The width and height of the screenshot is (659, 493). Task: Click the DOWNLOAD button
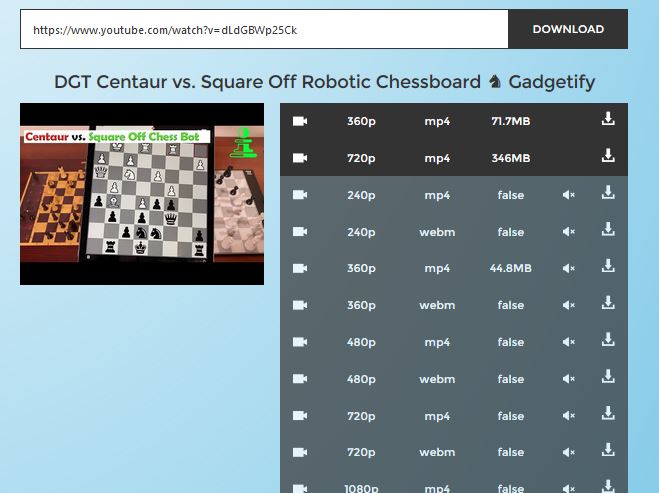coord(568,29)
